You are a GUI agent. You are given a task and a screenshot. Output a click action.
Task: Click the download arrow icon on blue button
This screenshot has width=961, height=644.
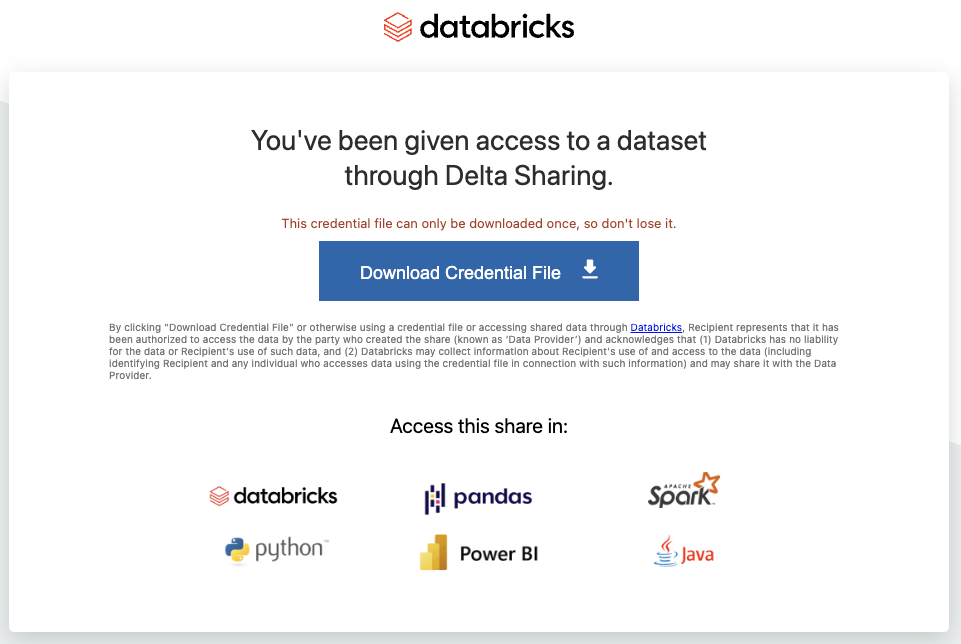click(x=590, y=269)
